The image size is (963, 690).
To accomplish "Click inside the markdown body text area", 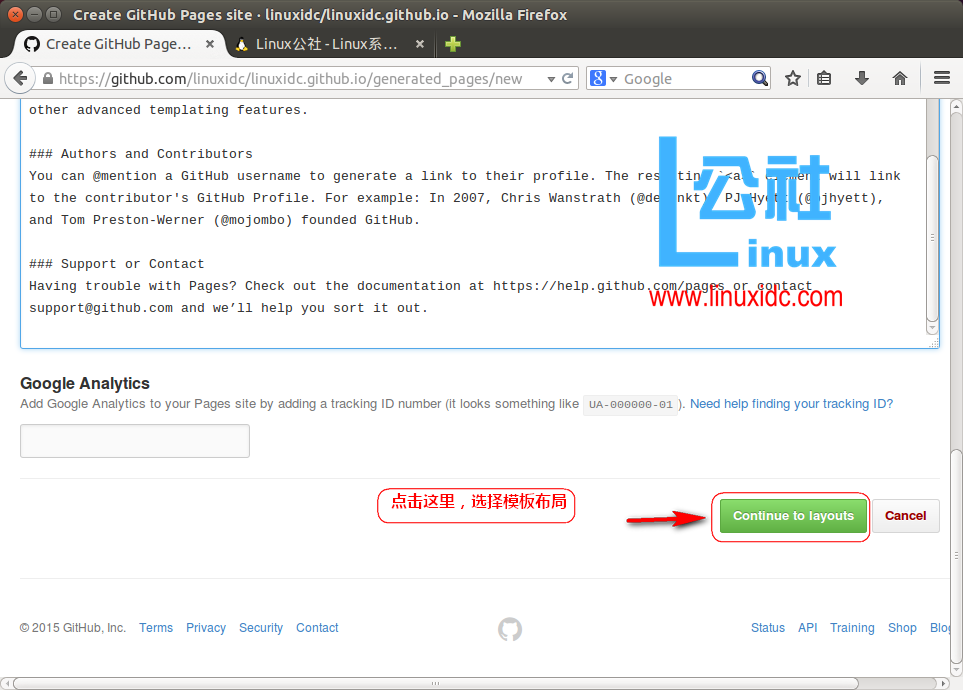I will coord(473,224).
